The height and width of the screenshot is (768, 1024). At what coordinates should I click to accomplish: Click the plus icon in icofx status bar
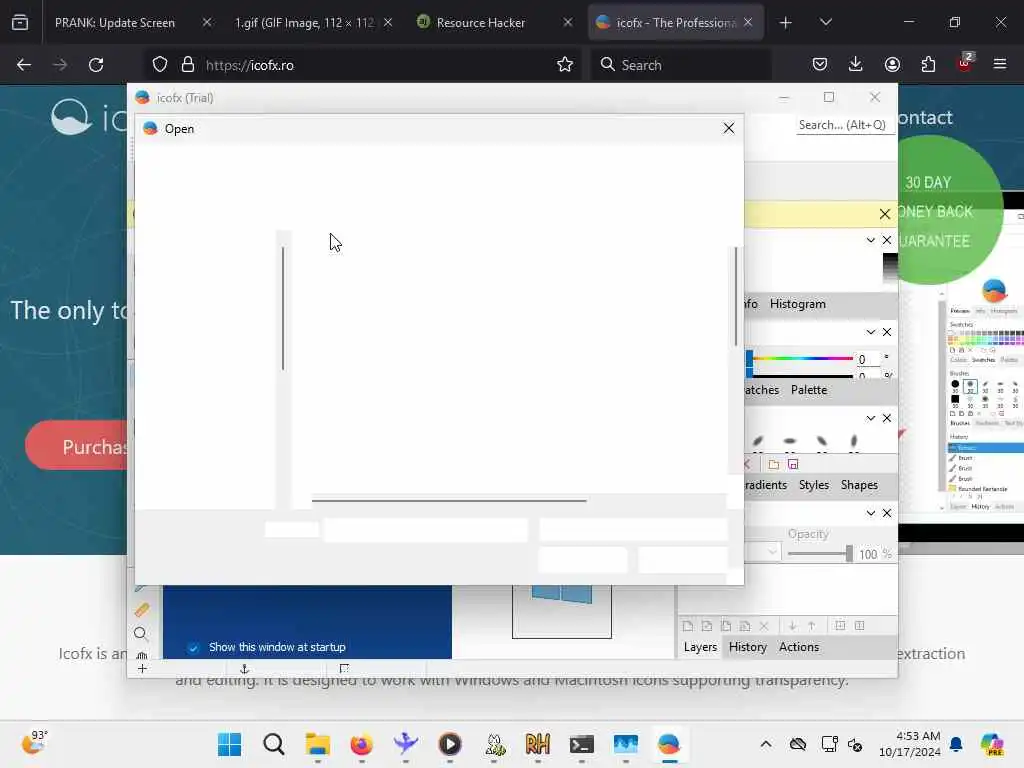pos(142,669)
